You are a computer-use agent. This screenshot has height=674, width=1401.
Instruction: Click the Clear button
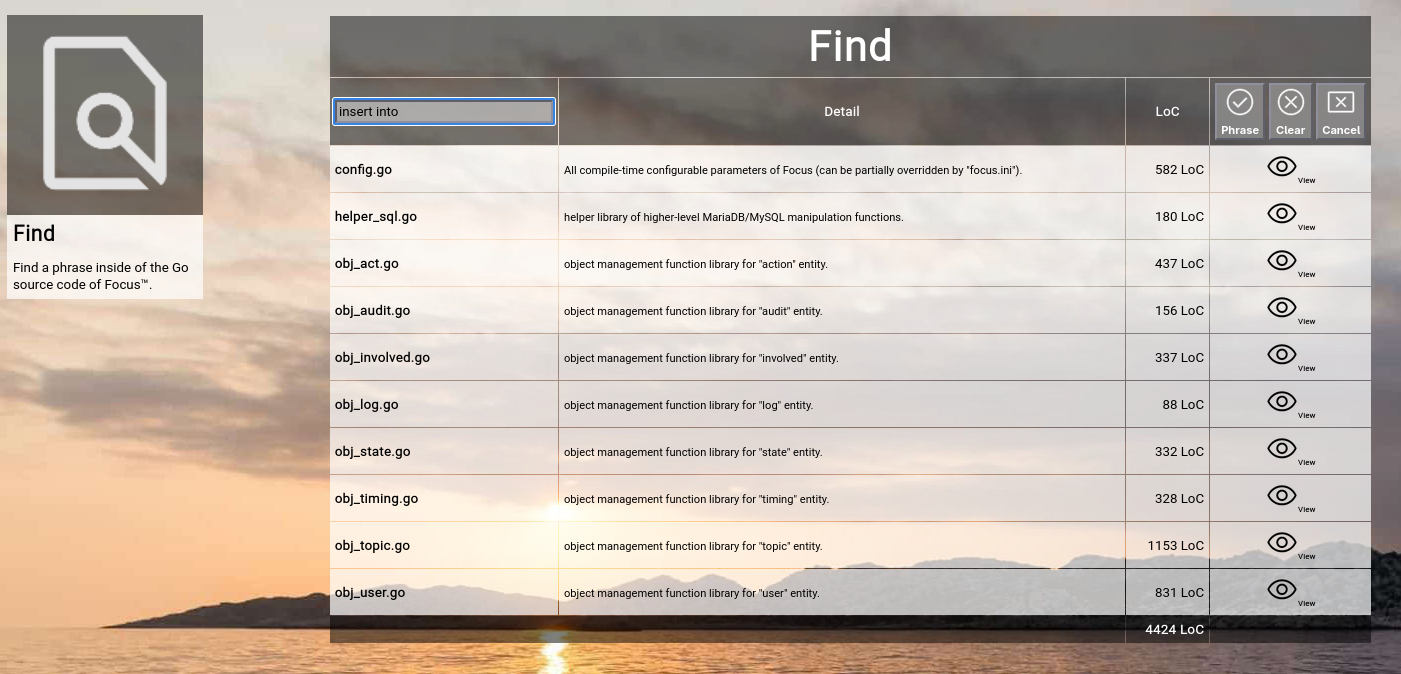1290,111
